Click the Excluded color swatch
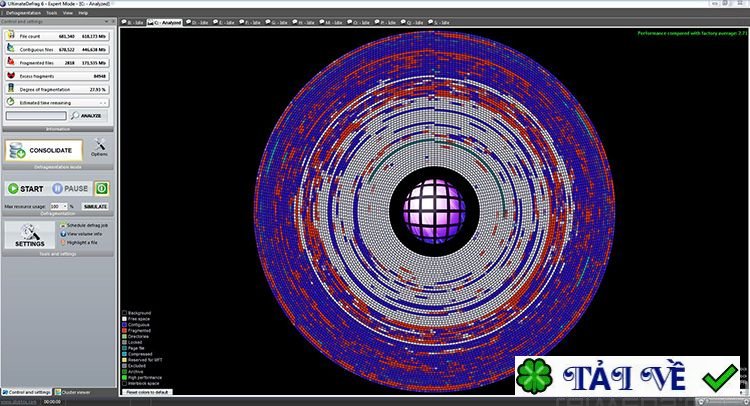The width and height of the screenshot is (750, 406). click(125, 366)
